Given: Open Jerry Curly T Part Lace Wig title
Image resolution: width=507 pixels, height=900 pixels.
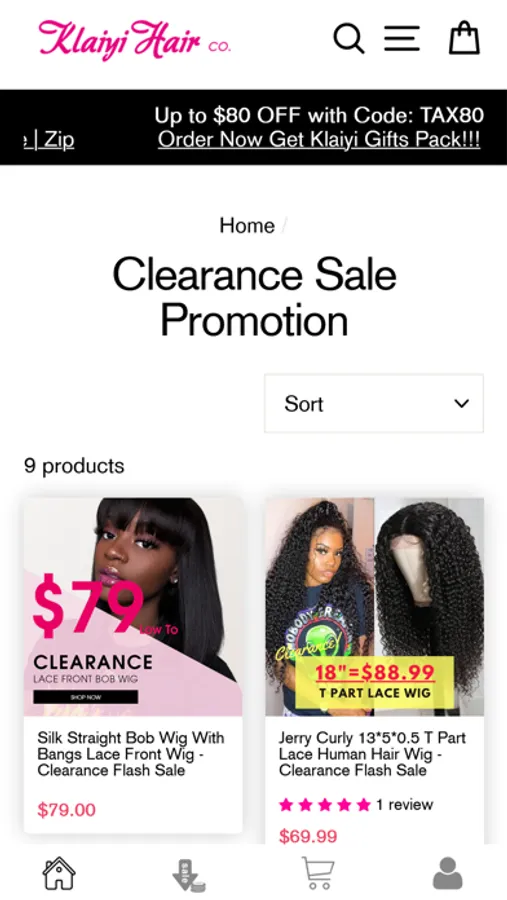Looking at the screenshot, I should 372,754.
